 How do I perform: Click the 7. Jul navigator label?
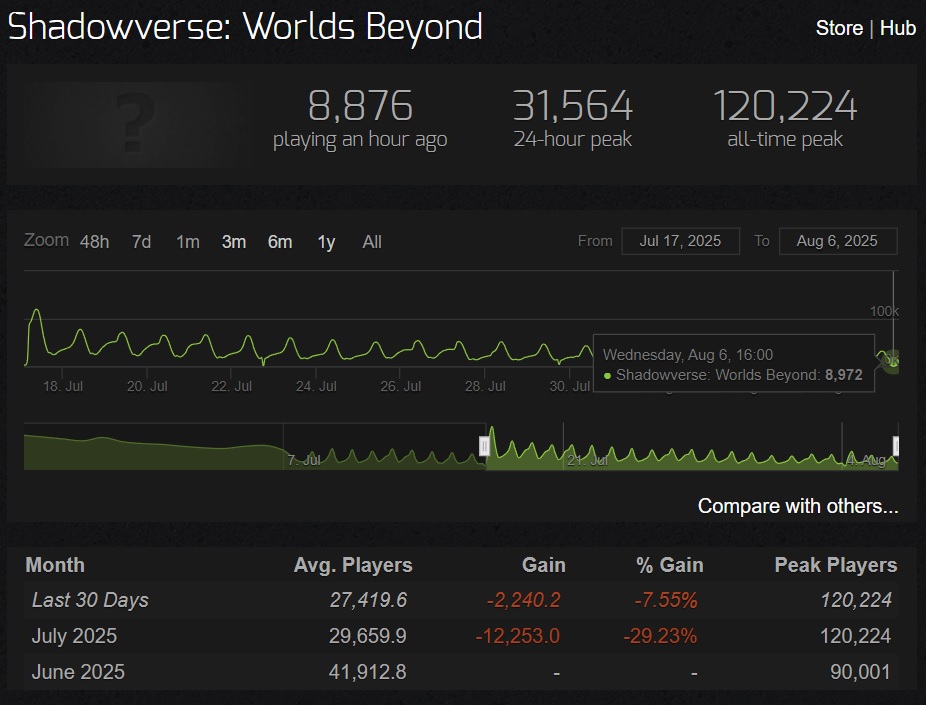[x=304, y=460]
